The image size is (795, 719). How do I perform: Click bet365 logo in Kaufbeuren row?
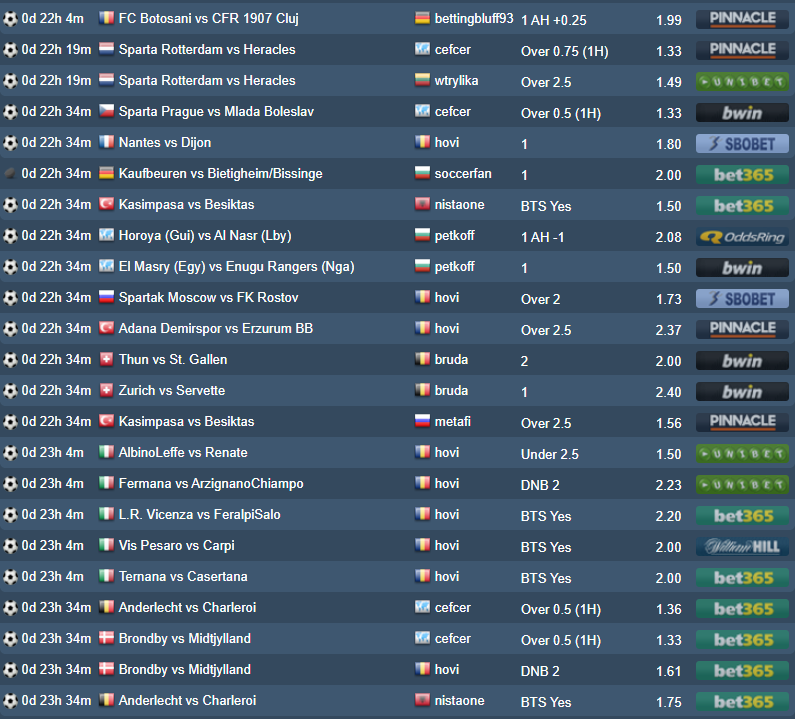[742, 174]
